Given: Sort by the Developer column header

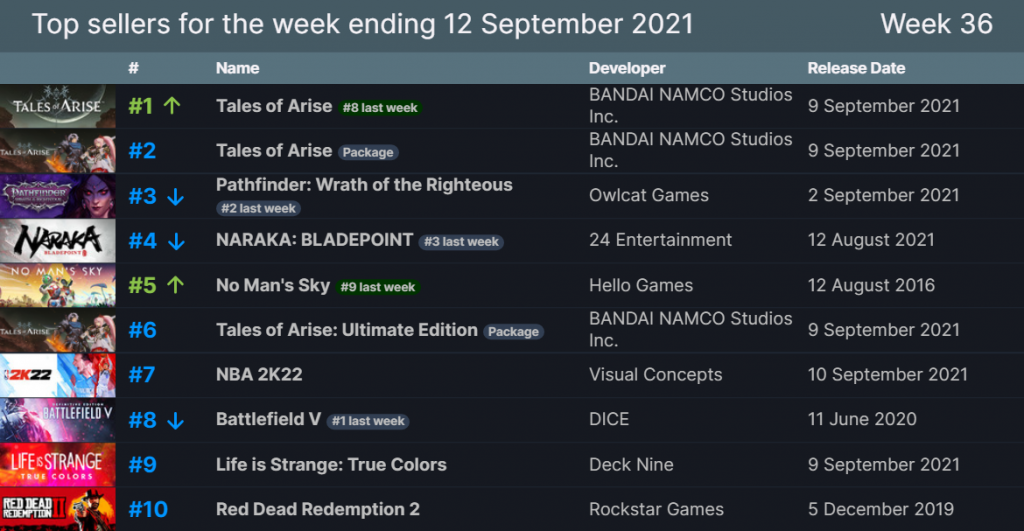Looking at the screenshot, I should 627,68.
